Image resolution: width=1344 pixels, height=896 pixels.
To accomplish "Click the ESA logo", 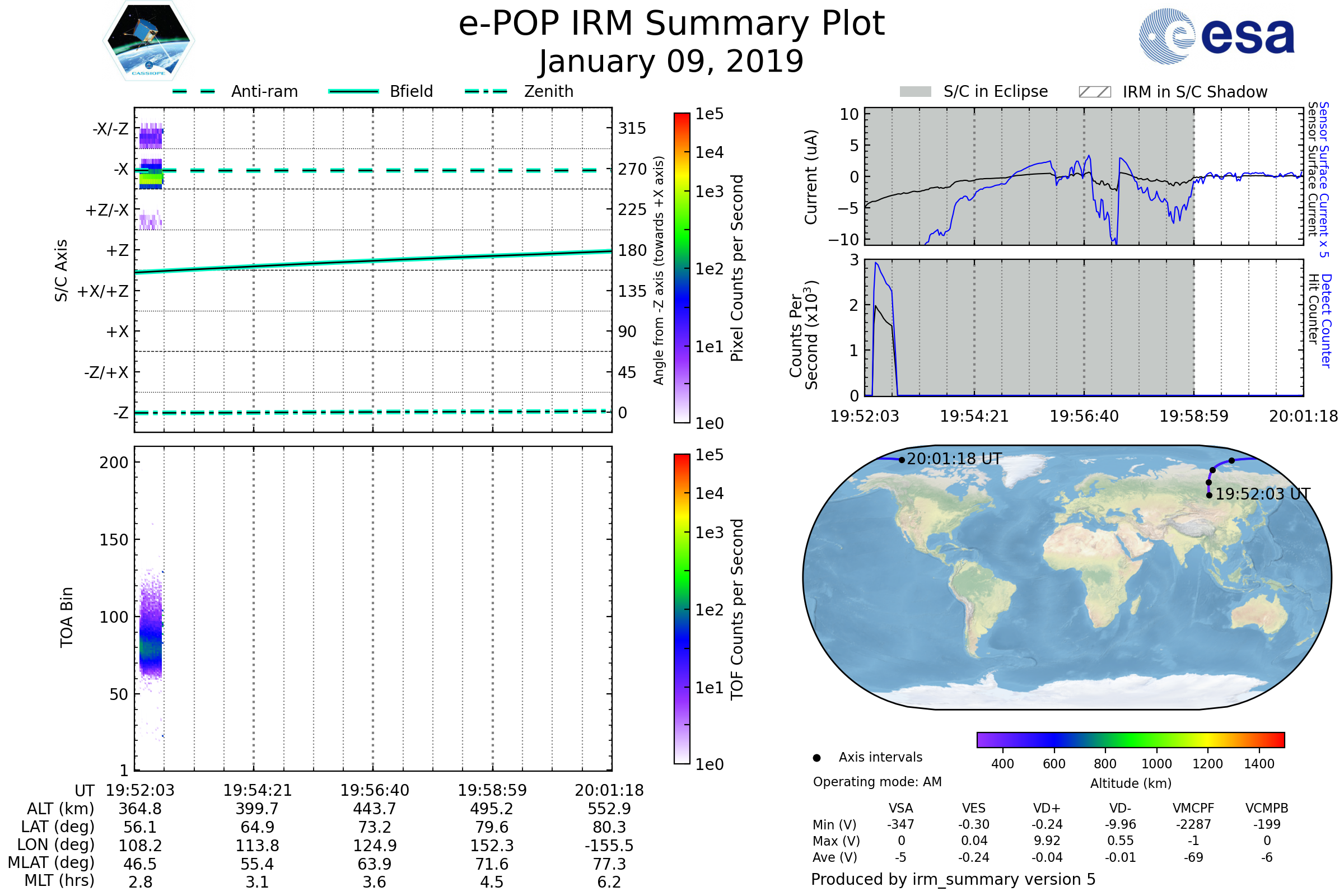I will [x=1216, y=36].
